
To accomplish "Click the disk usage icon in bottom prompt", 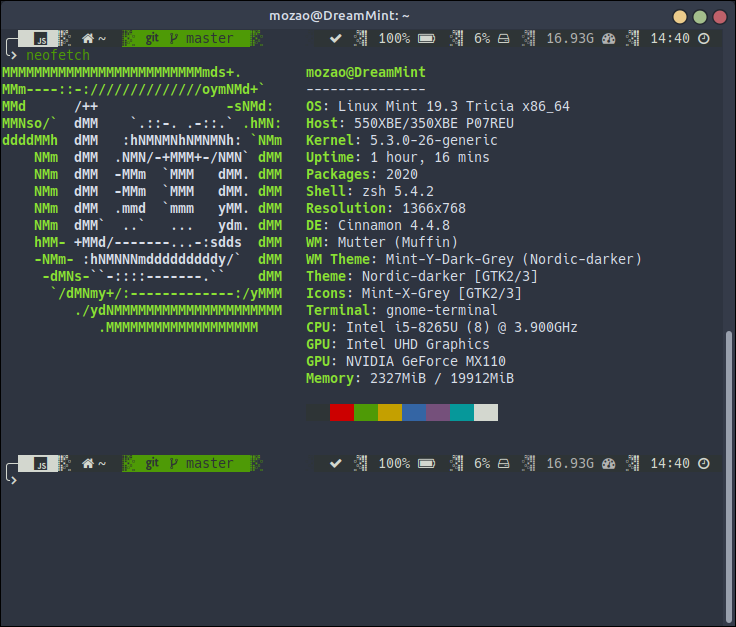I will (504, 464).
